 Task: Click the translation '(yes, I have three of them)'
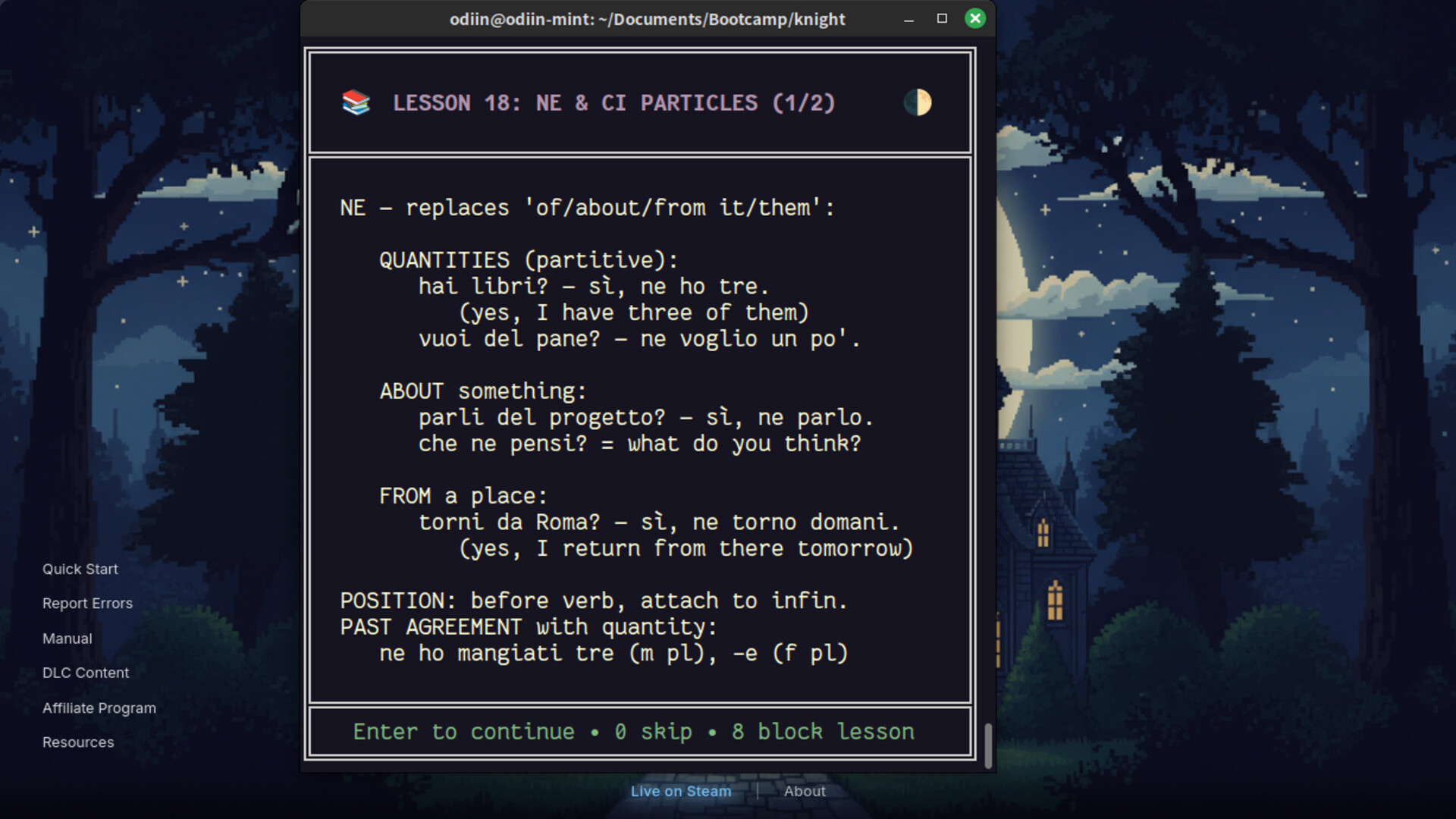coord(634,313)
